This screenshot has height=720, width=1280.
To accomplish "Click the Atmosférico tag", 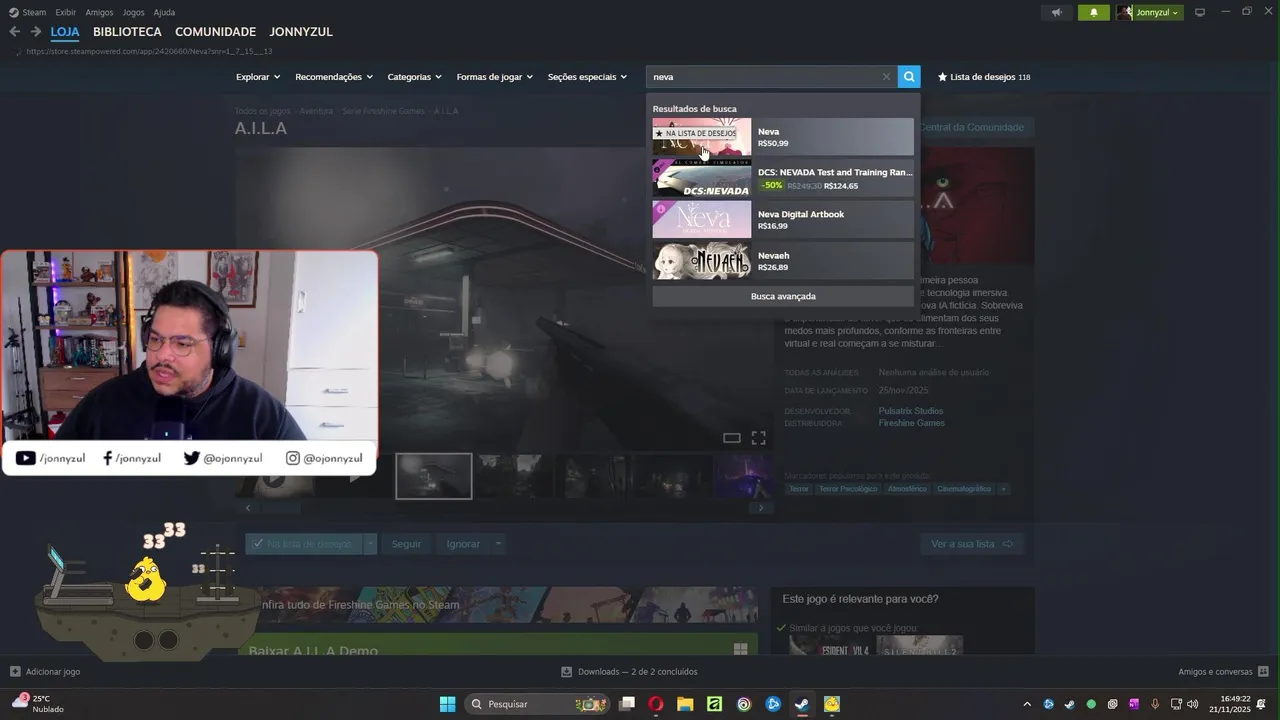I will coord(908,489).
